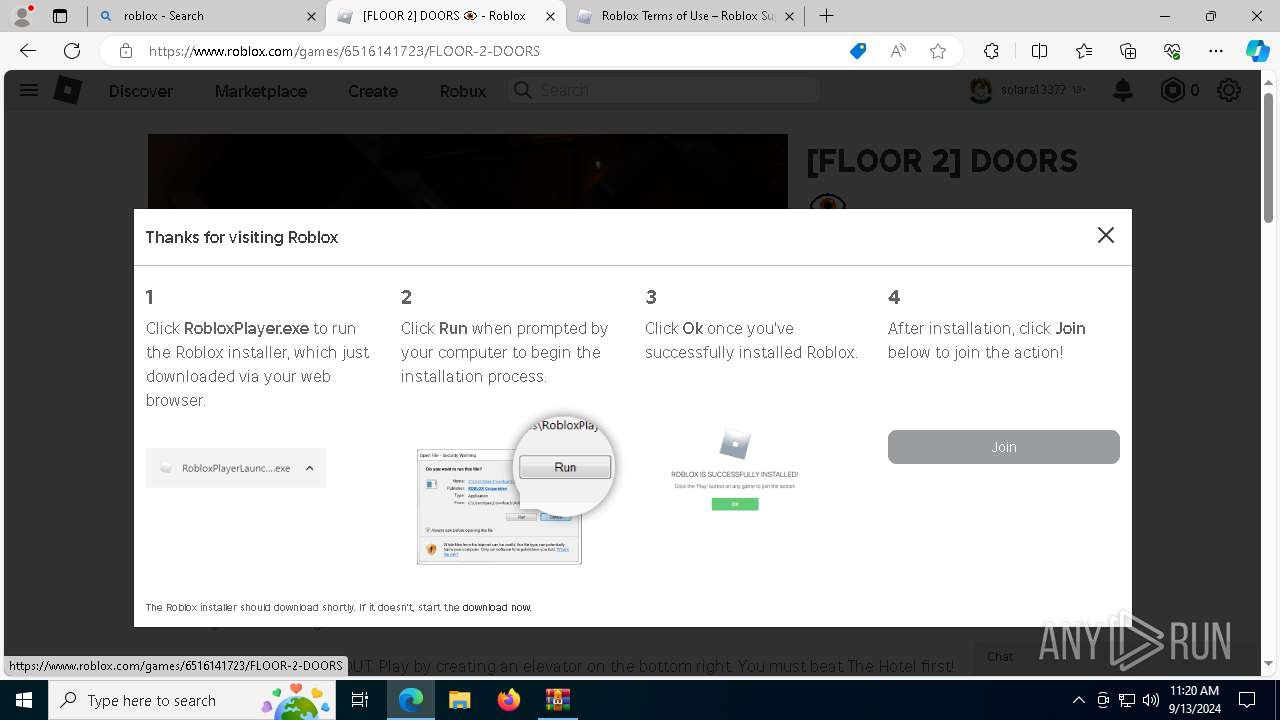Toggle Split screen view
The height and width of the screenshot is (720, 1280).
(x=1039, y=51)
